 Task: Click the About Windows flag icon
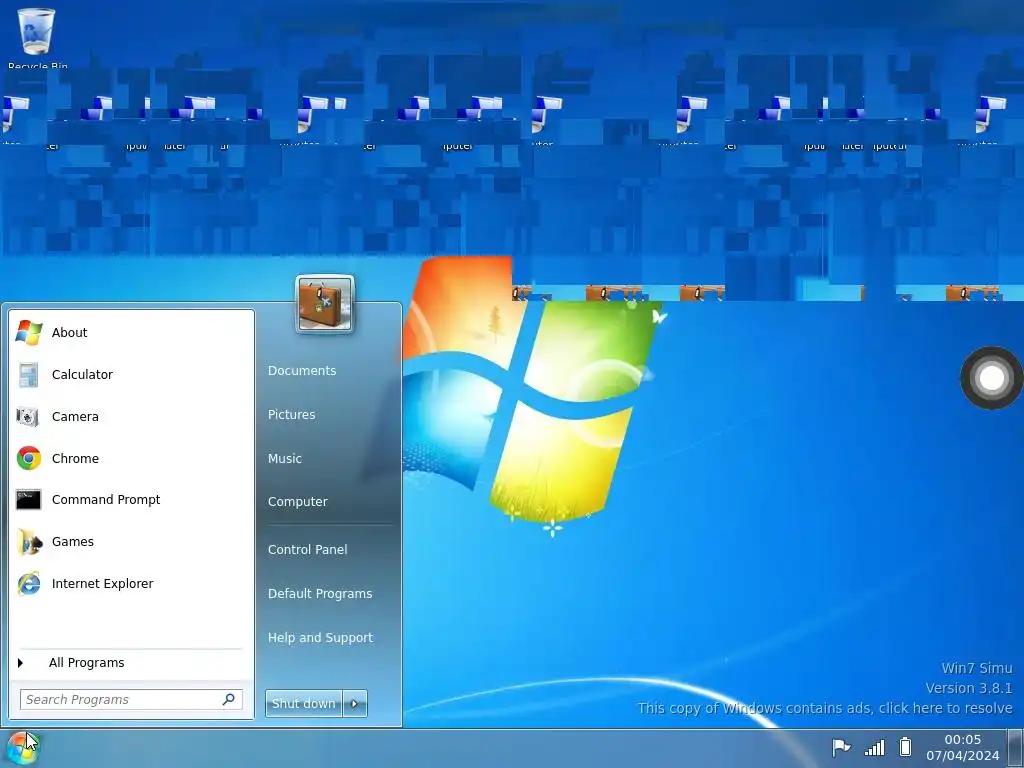coord(29,332)
